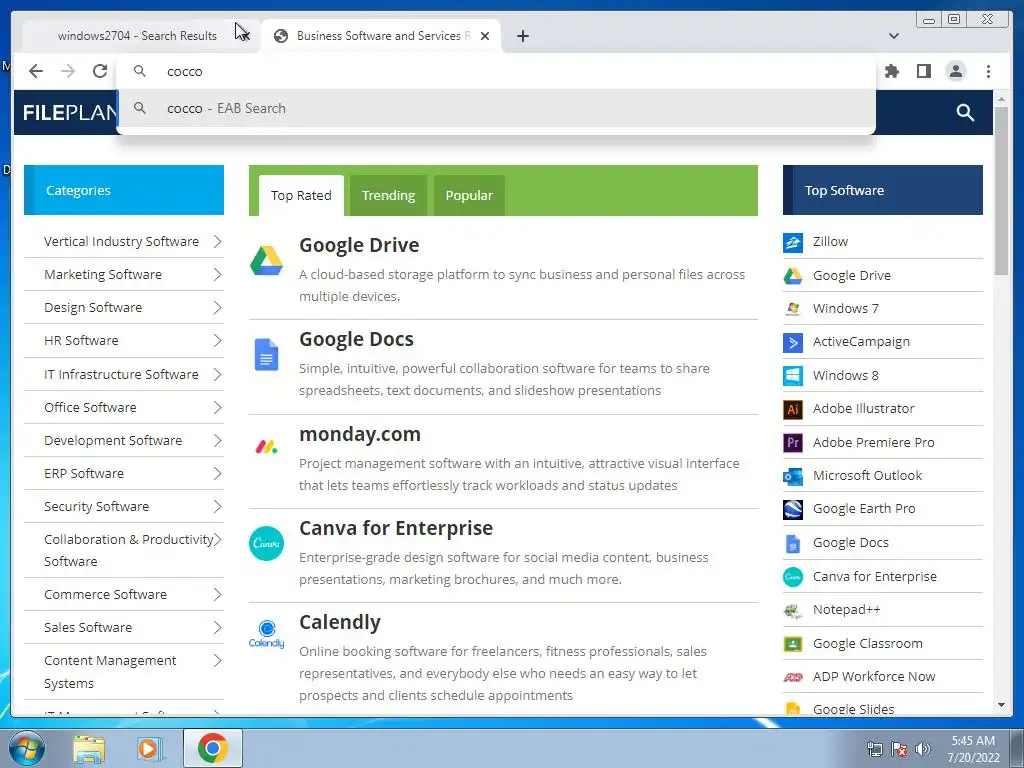Expand IT Infrastructure Software chevron
This screenshot has height=768, width=1024.
pos(217,375)
